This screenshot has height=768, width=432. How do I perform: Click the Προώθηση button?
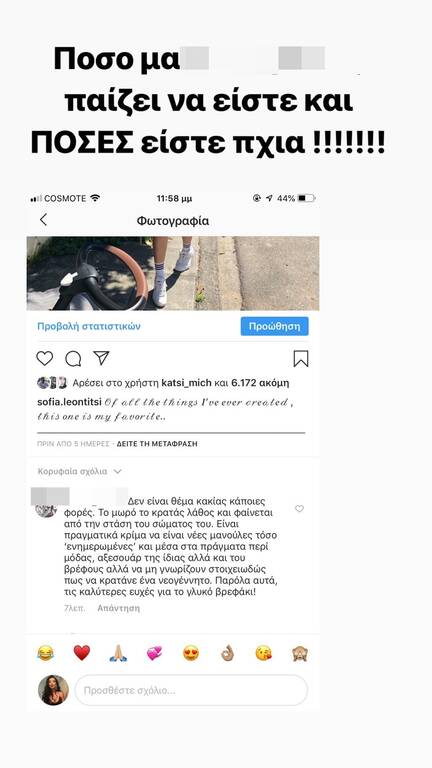[x=274, y=326]
